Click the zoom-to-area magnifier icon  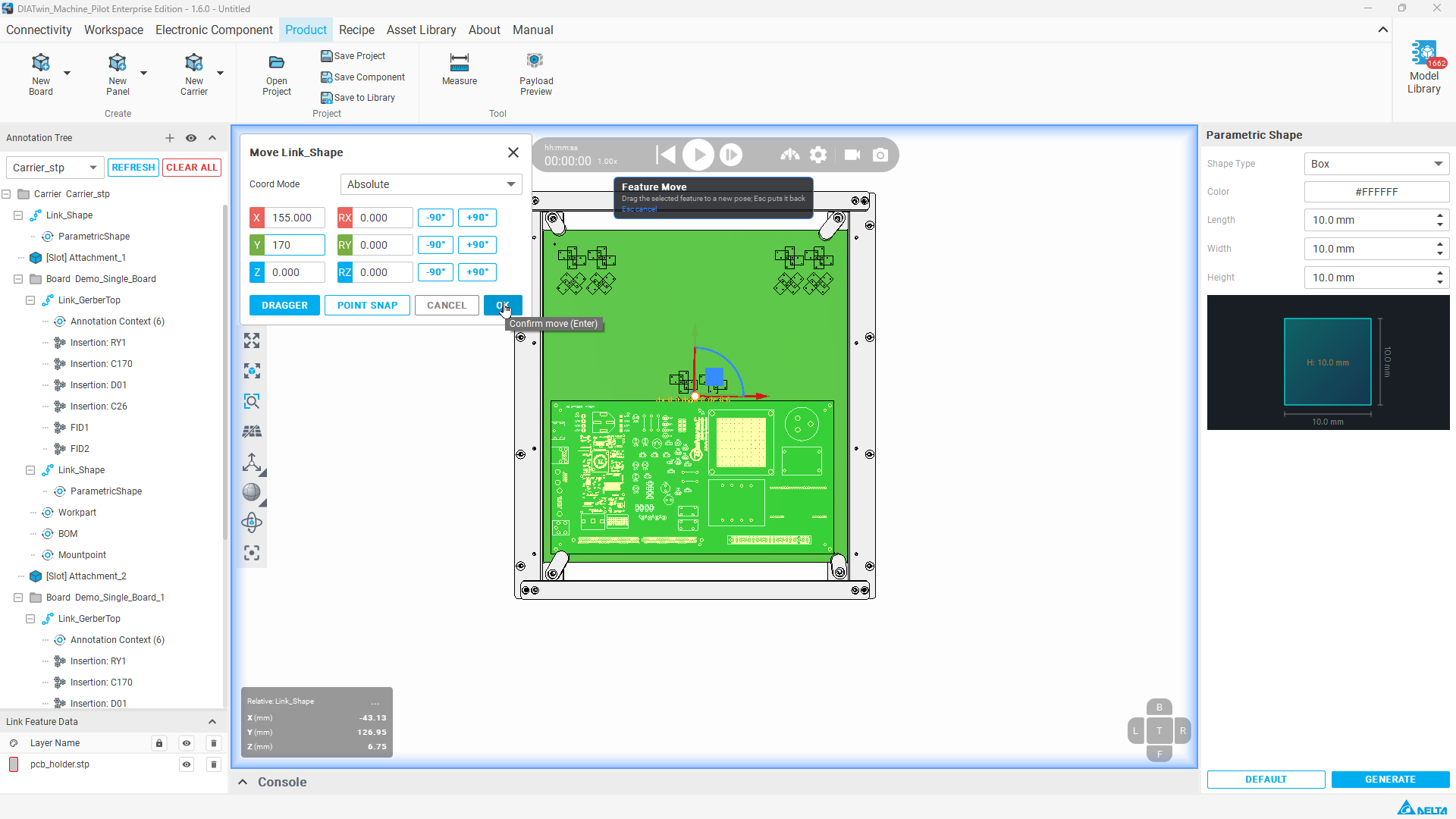(x=252, y=401)
